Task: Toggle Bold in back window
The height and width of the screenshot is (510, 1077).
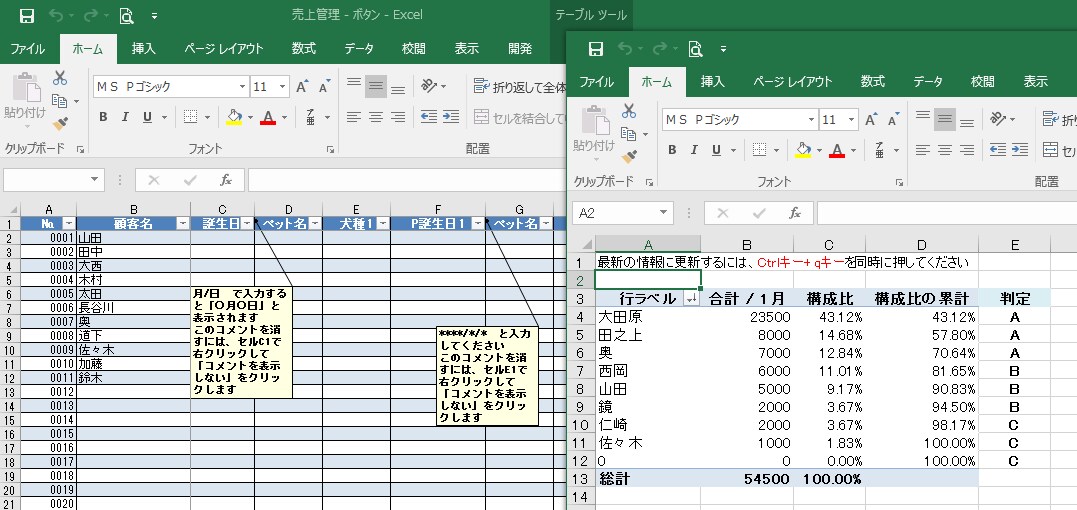Action: point(103,117)
